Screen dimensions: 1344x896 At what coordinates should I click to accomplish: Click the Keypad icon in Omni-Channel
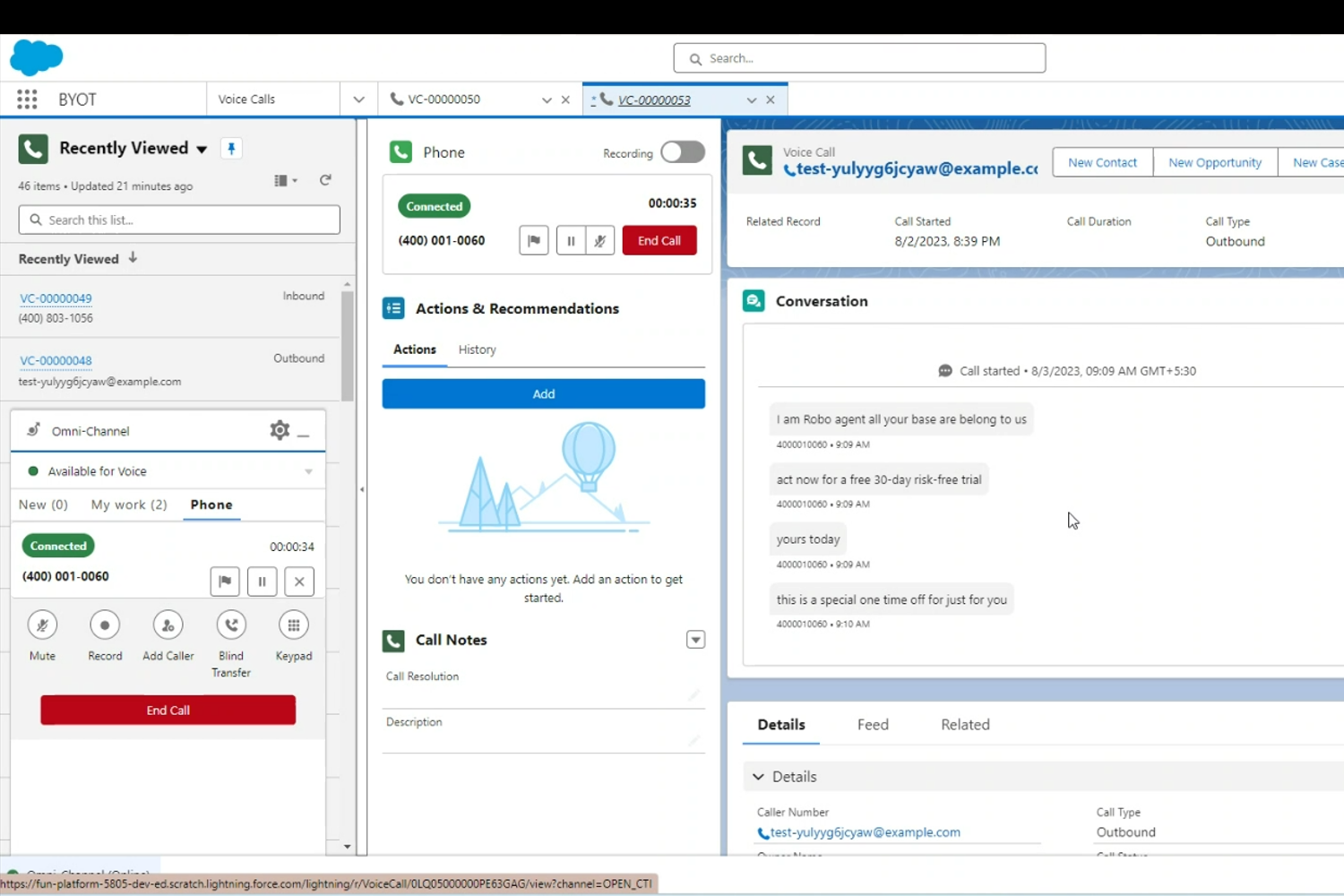point(294,625)
